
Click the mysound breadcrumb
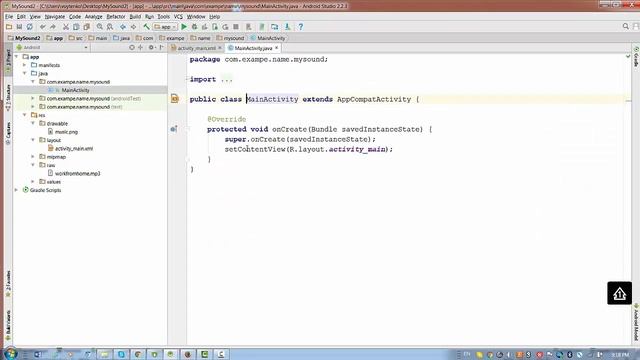230,38
